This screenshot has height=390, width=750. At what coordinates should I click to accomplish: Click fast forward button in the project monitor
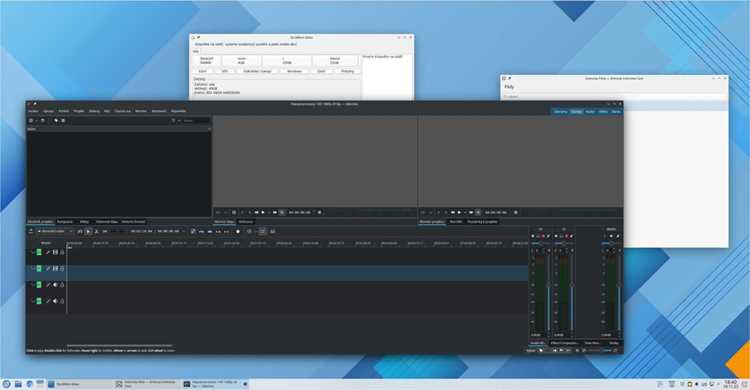(471, 212)
